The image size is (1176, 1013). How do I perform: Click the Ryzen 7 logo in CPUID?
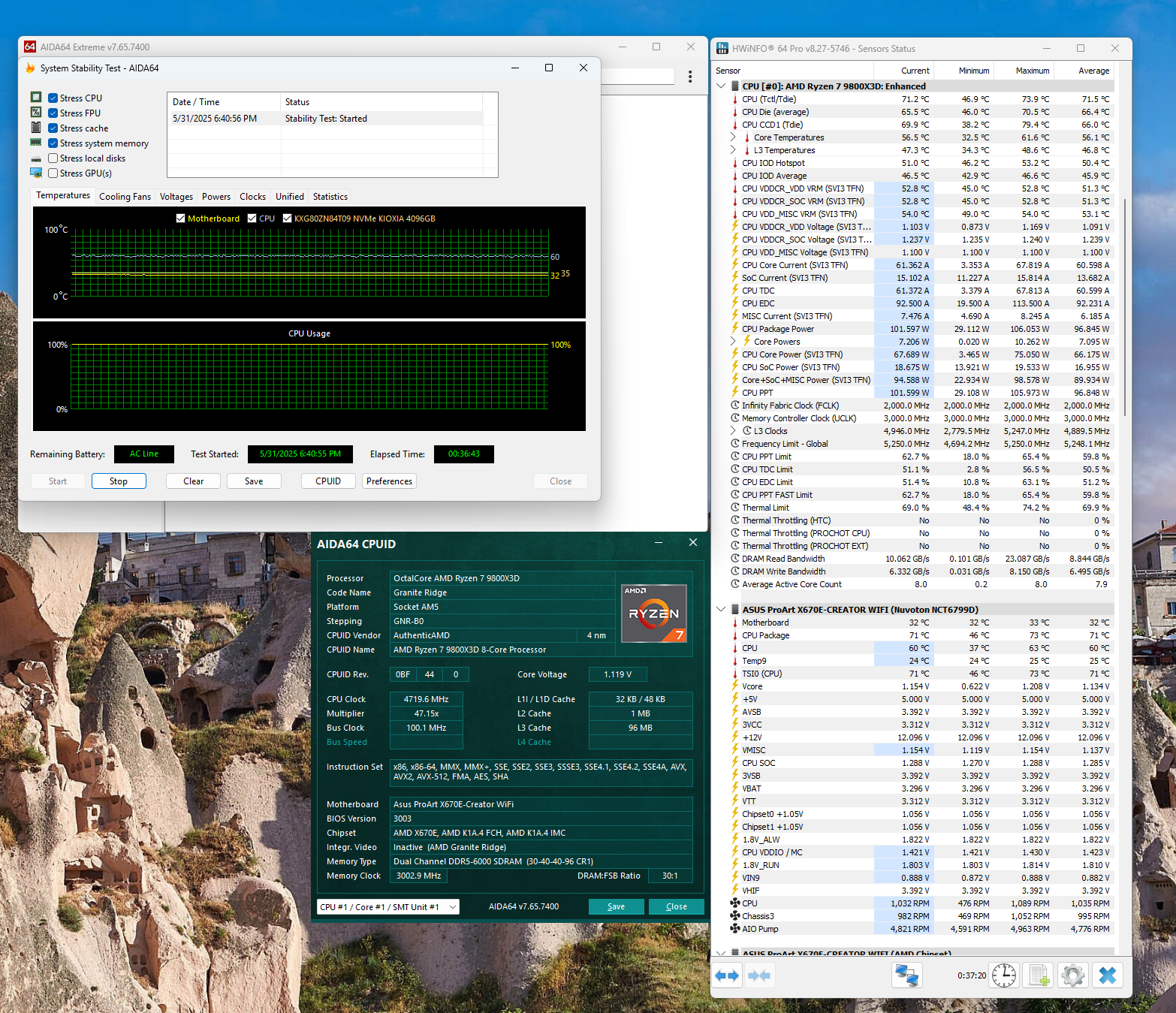(x=654, y=614)
